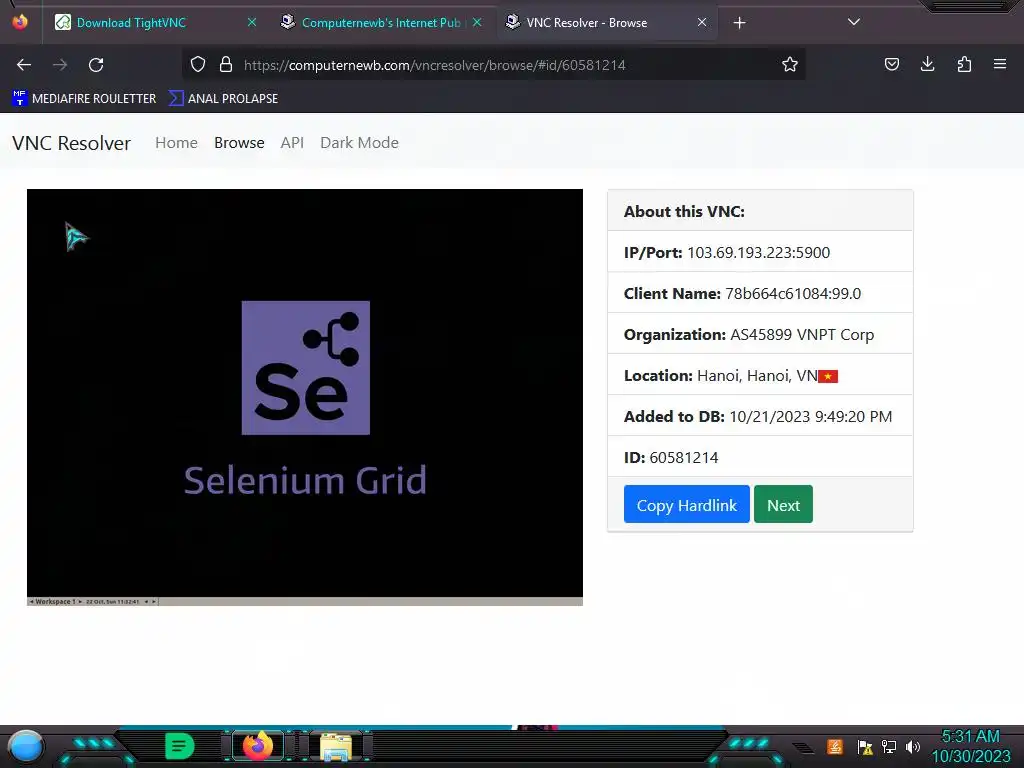
Task: Click the URL address field
Action: [493, 65]
